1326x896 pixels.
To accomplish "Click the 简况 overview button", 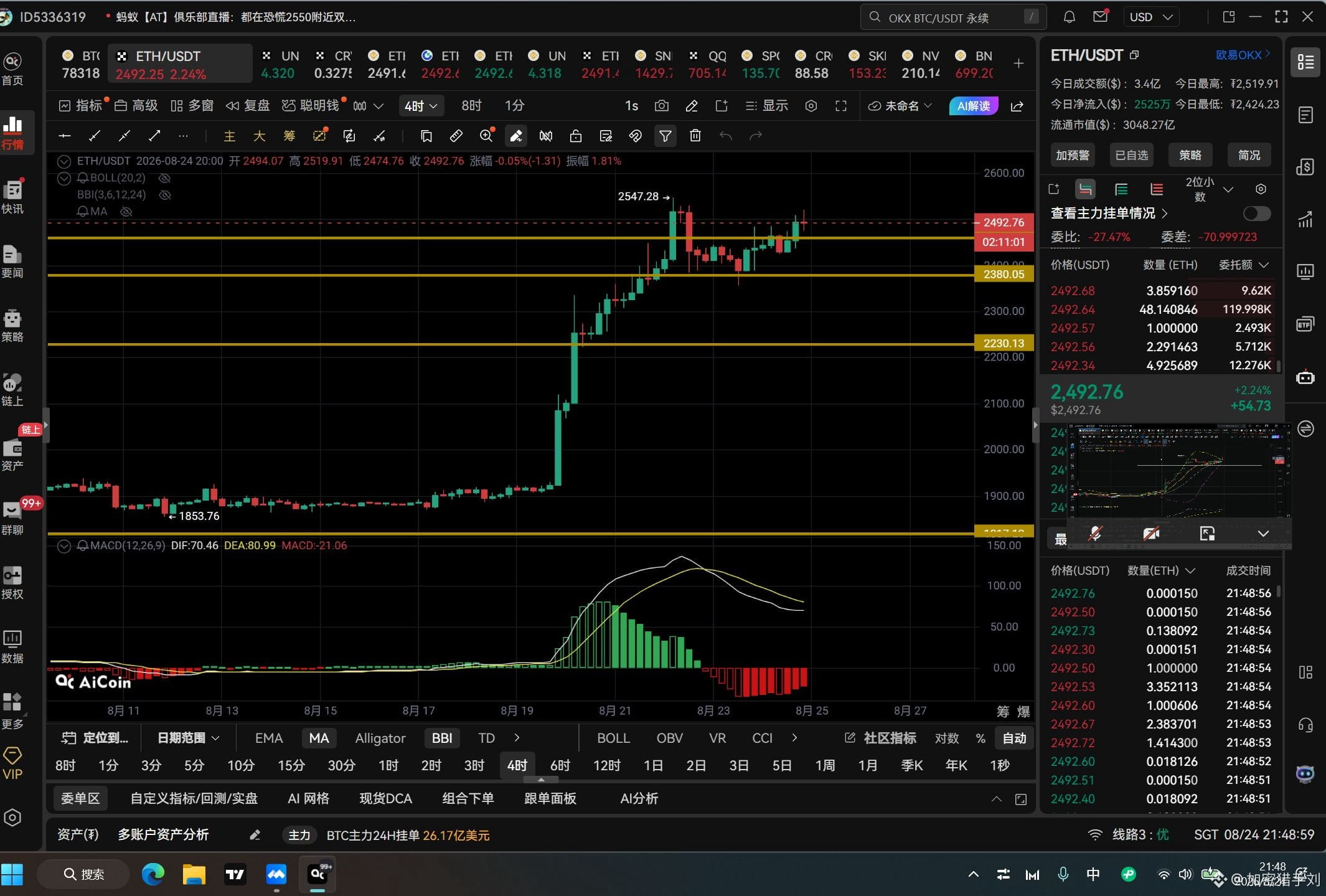I will click(x=1249, y=155).
